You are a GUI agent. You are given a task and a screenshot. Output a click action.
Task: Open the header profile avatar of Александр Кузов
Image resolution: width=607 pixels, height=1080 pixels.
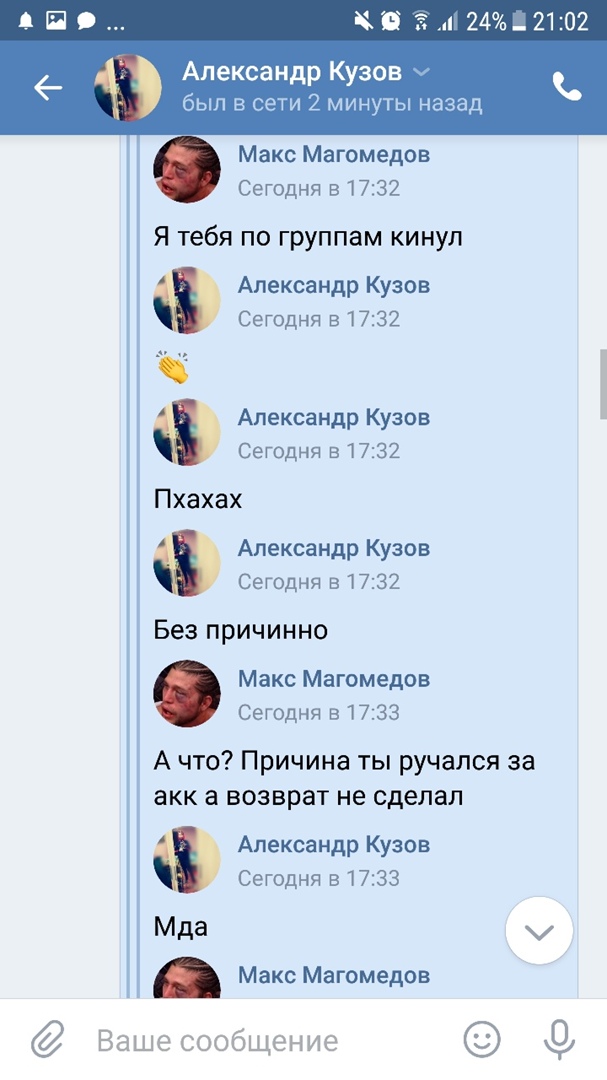(127, 87)
